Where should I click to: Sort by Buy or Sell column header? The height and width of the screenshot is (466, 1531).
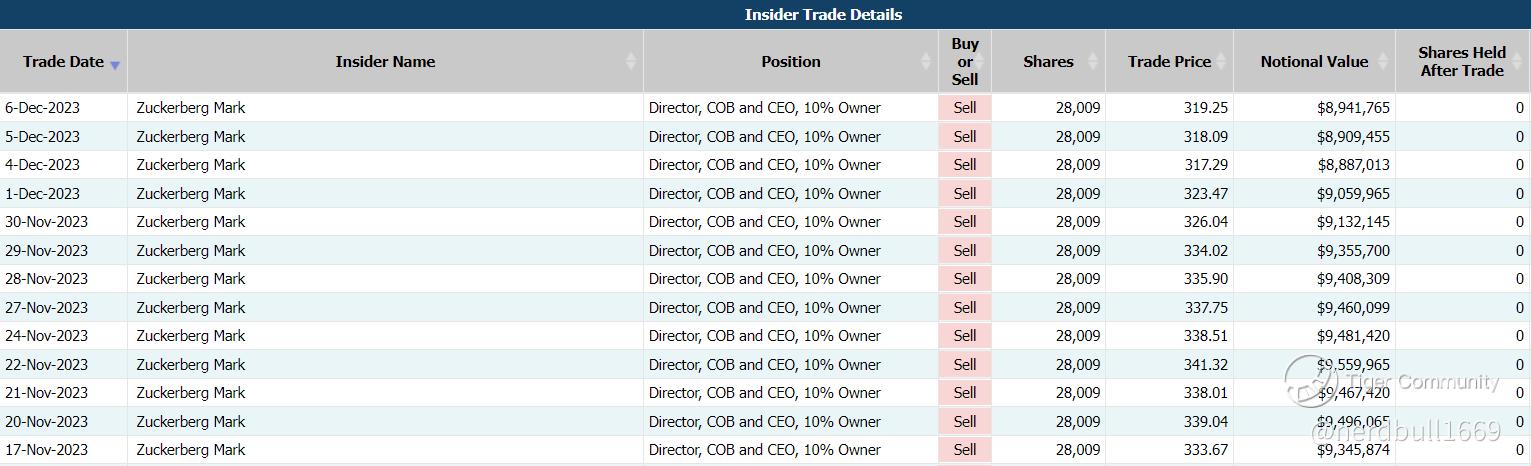click(x=964, y=61)
